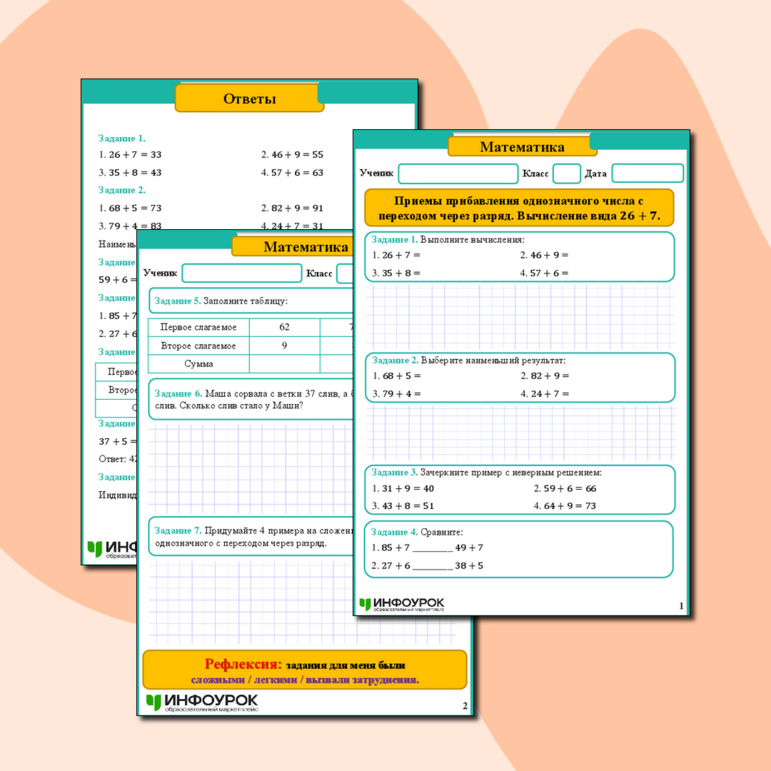Viewport: 771px width, 771px height.
Task: Click the empty Сумма cell under 9
Action: click(x=284, y=364)
